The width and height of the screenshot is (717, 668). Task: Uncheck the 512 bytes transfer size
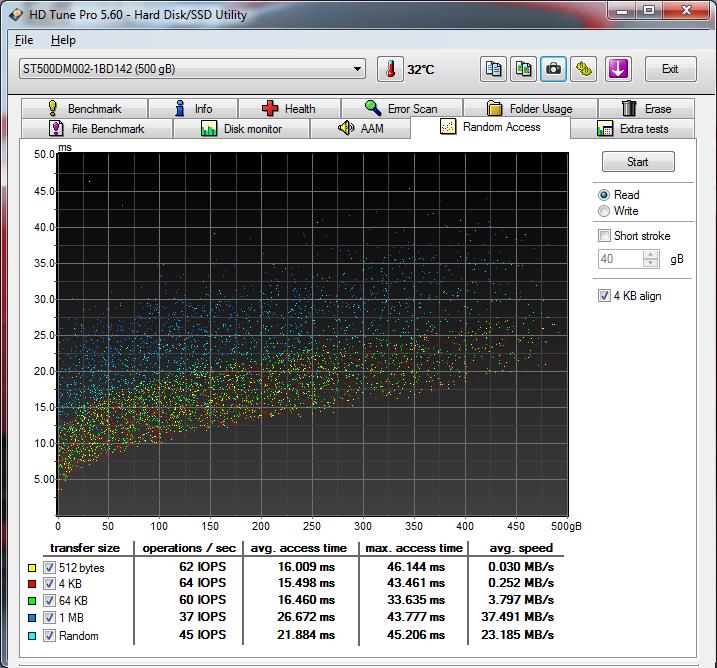[x=49, y=568]
